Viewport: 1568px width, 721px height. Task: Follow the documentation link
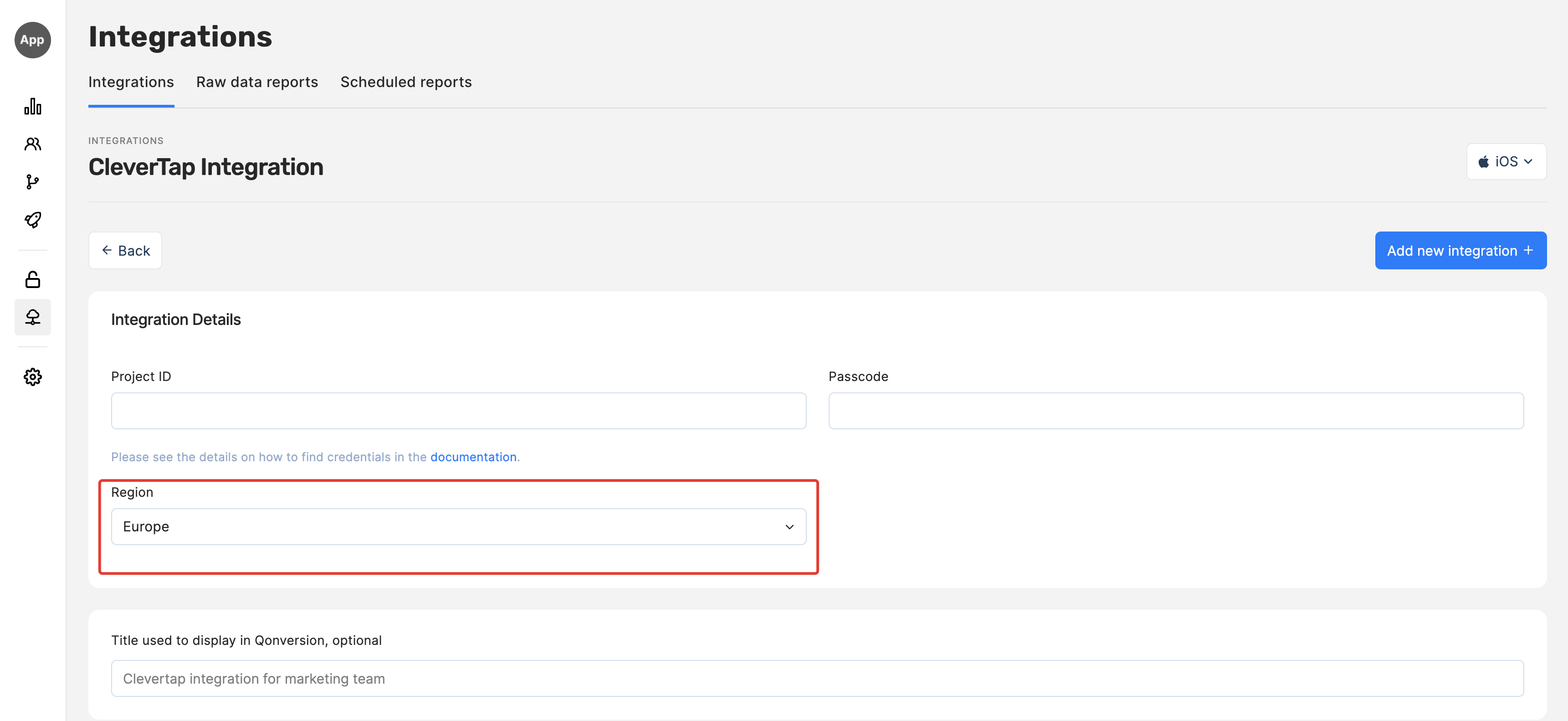pos(473,457)
